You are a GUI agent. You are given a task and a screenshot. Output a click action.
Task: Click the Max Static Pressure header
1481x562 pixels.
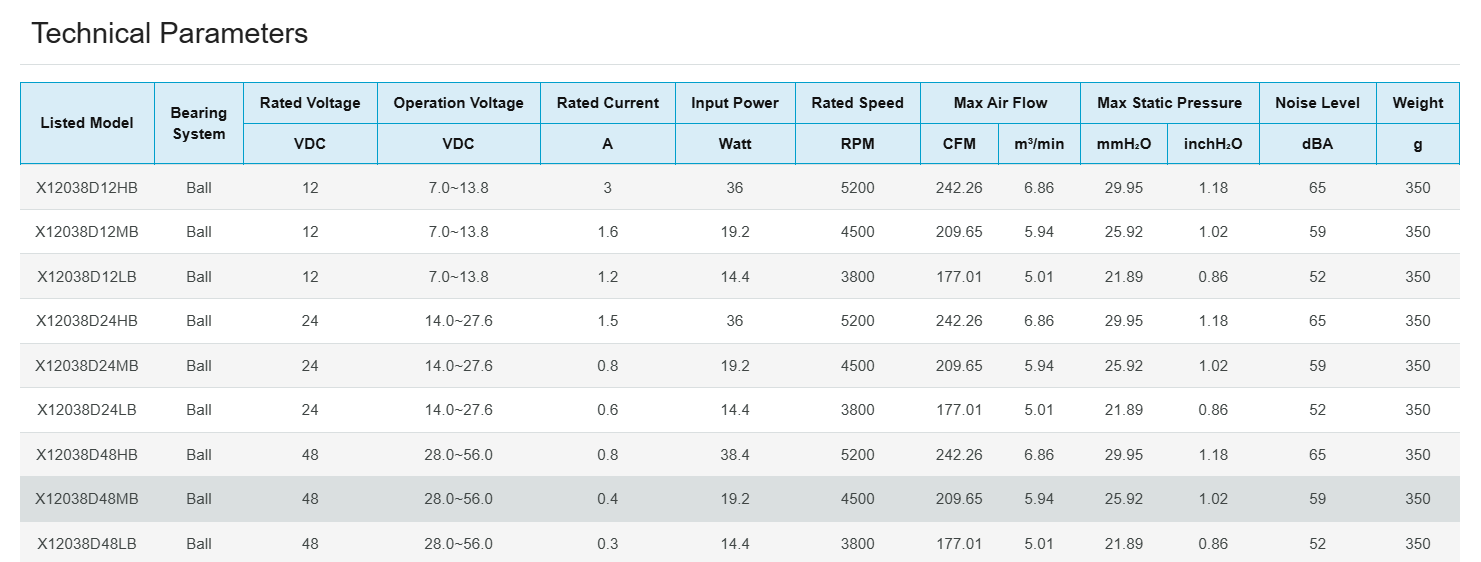[1169, 103]
